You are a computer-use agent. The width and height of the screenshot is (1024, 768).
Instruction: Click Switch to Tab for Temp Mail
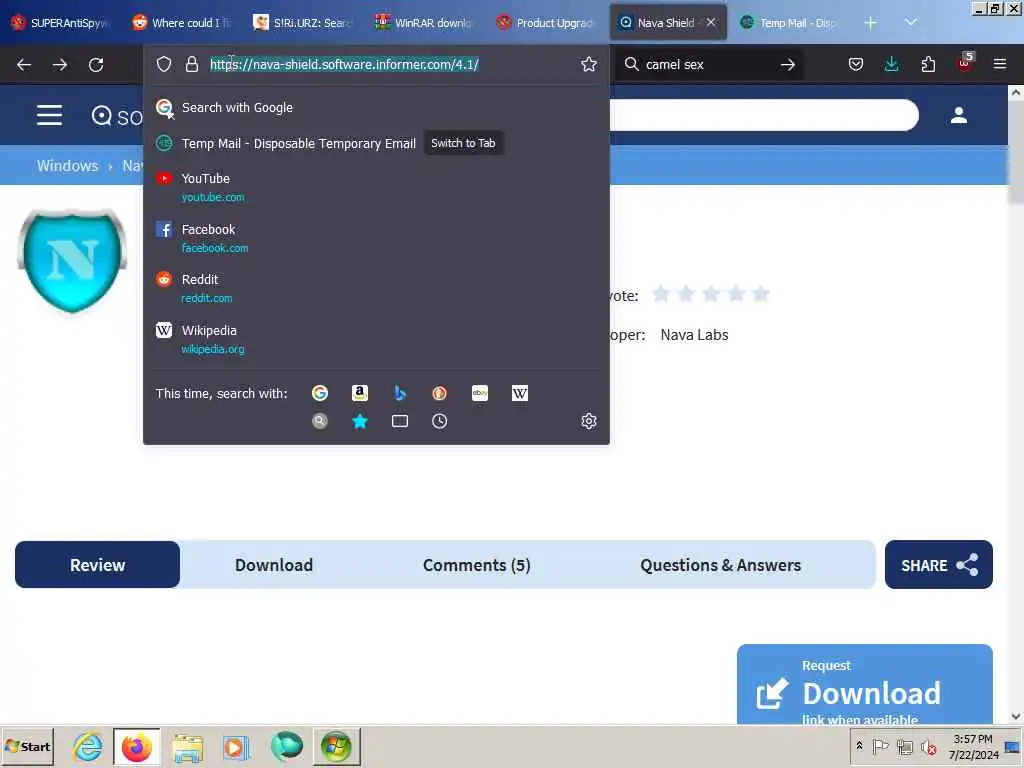pyautogui.click(x=463, y=143)
